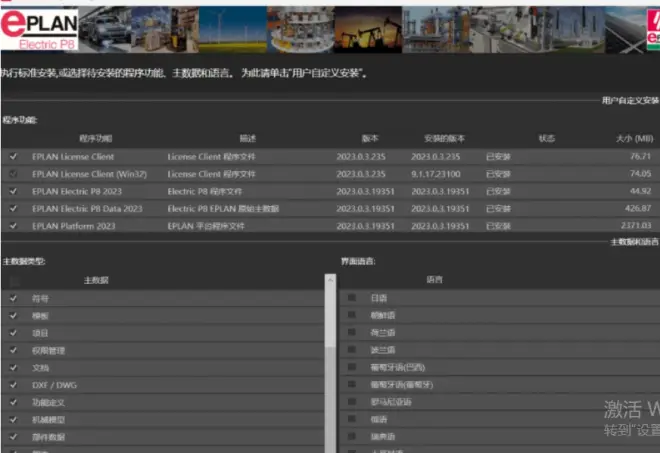Uncheck the 文档 master data checkbox
This screenshot has width=660, height=453.
click(13, 368)
